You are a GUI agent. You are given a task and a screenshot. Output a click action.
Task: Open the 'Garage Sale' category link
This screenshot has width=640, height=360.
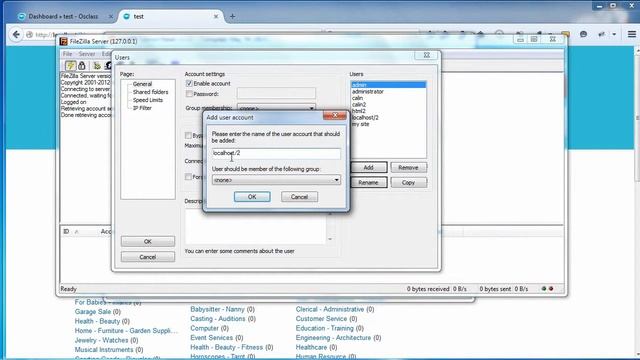point(93,311)
